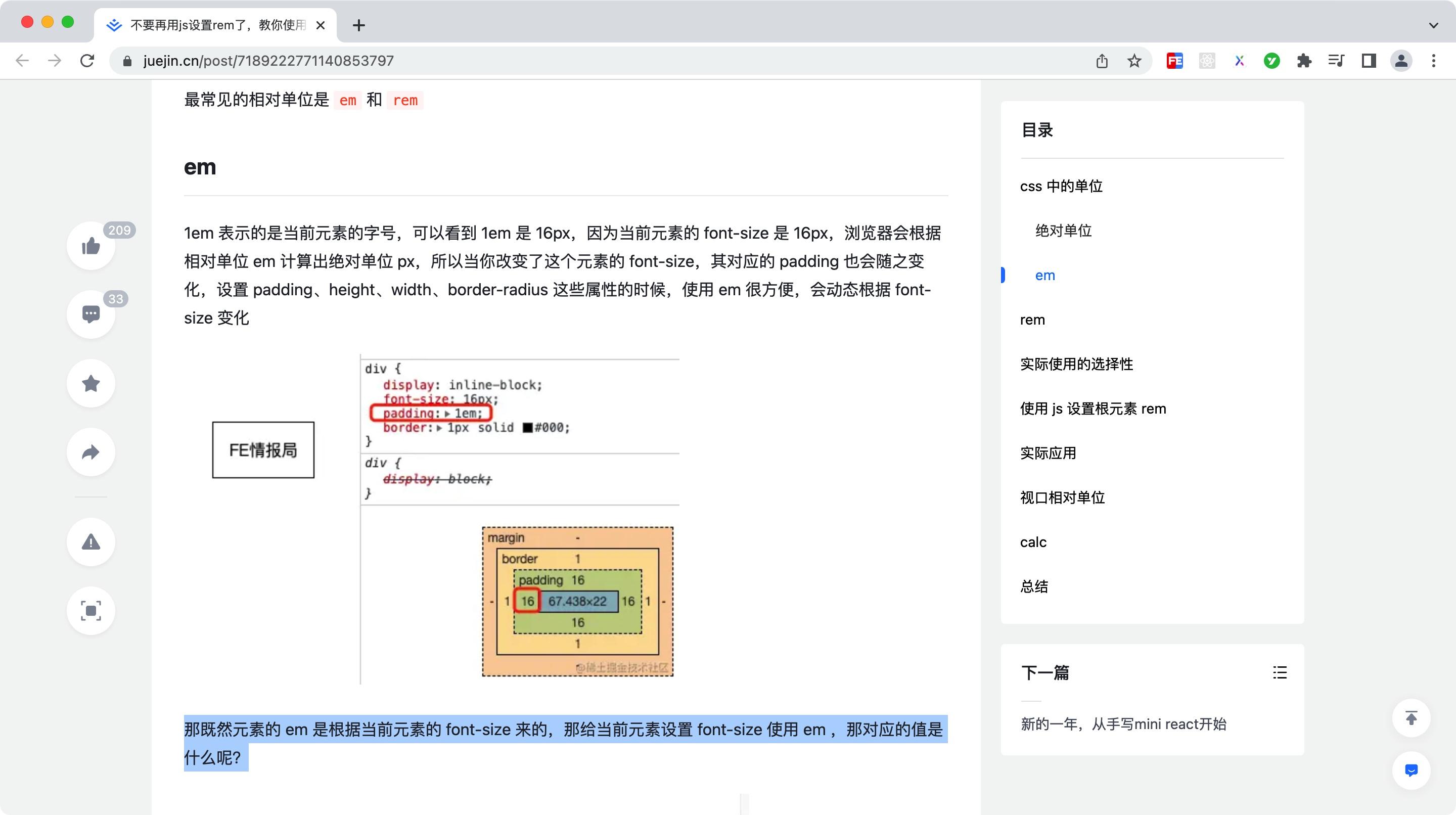Click the thumbs-up like button
This screenshot has height=815, width=1456.
(90, 246)
